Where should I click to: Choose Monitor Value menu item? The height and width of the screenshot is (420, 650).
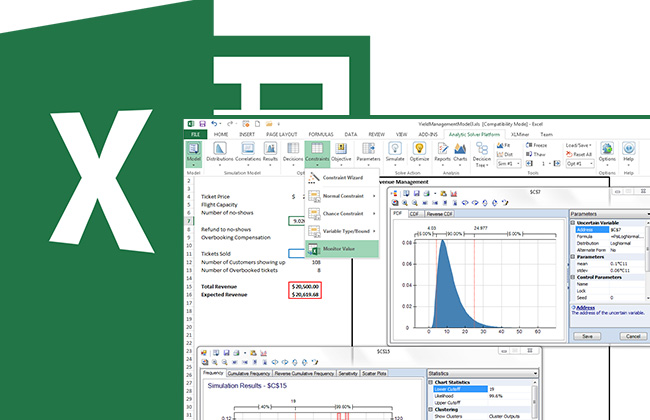click(342, 249)
